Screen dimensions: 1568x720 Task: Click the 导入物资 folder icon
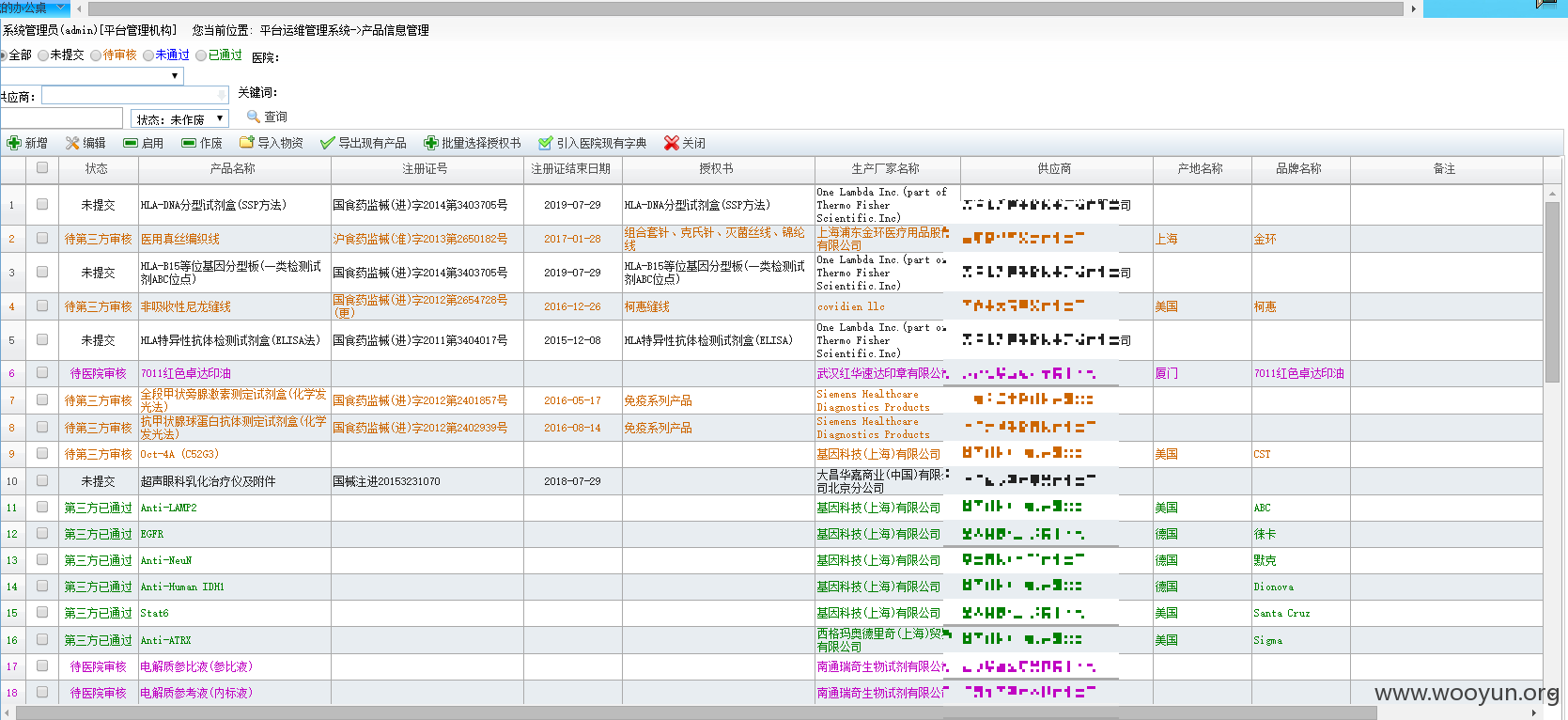(247, 143)
